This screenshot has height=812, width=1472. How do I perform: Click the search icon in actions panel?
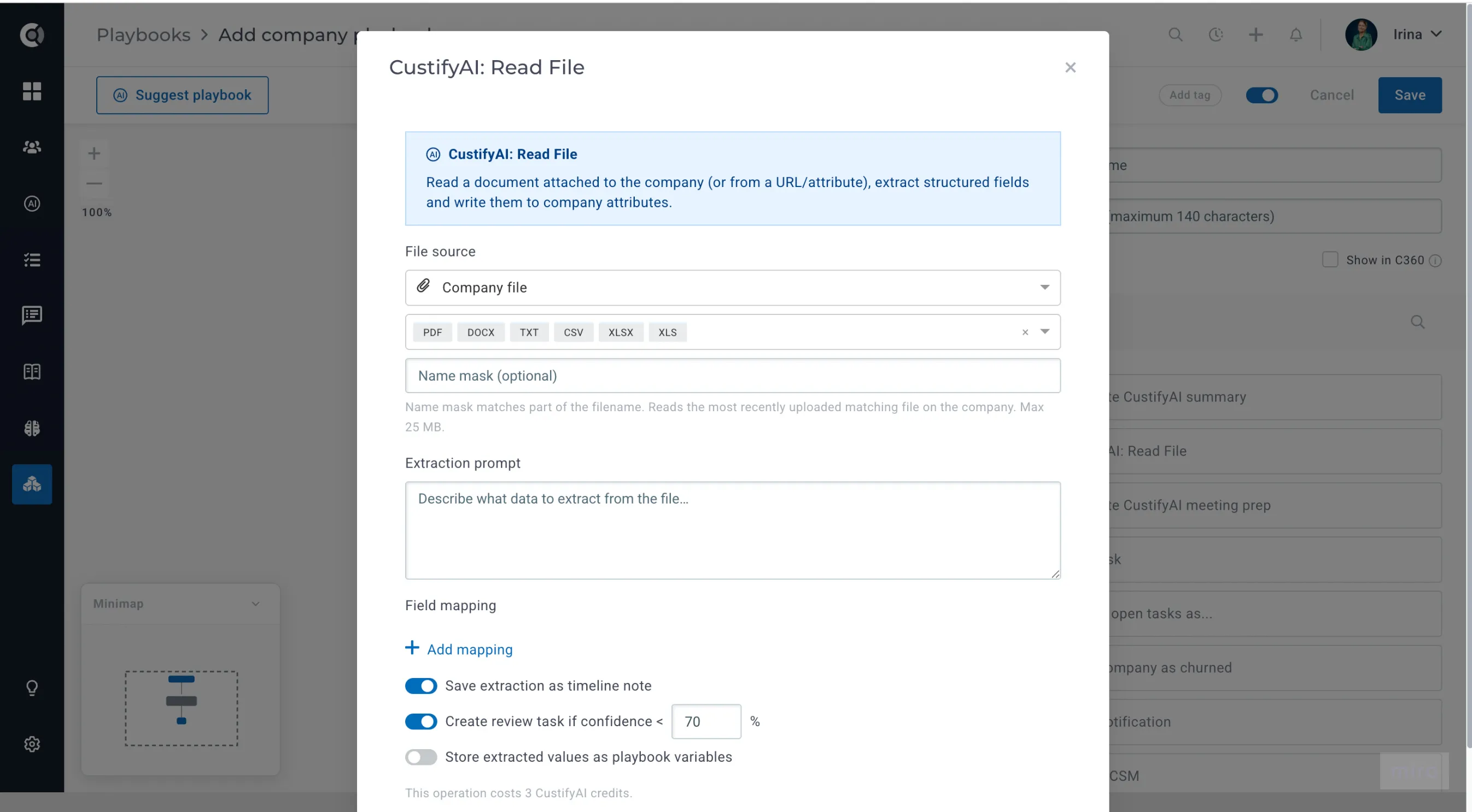[x=1417, y=322]
